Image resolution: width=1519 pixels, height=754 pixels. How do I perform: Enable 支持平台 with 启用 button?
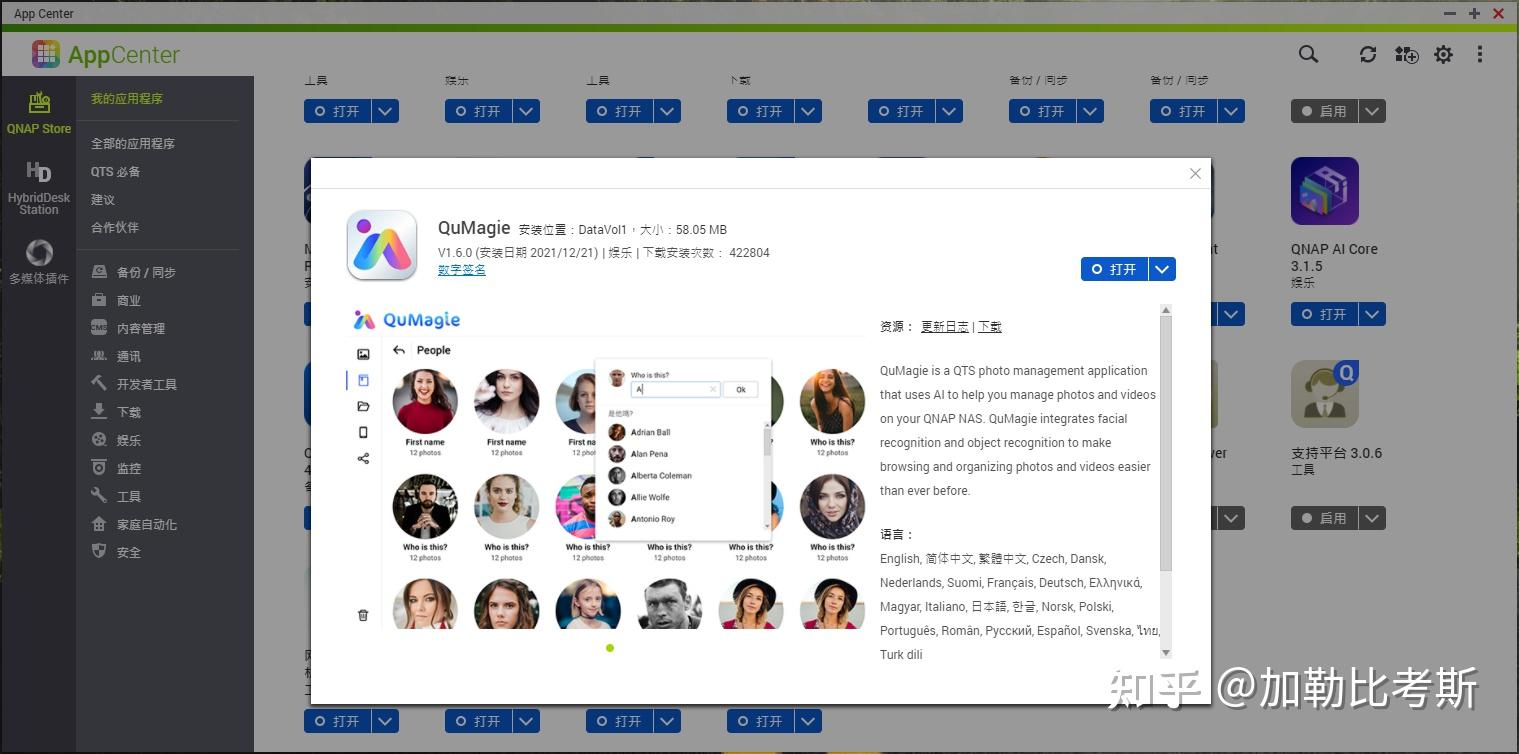coord(1324,518)
